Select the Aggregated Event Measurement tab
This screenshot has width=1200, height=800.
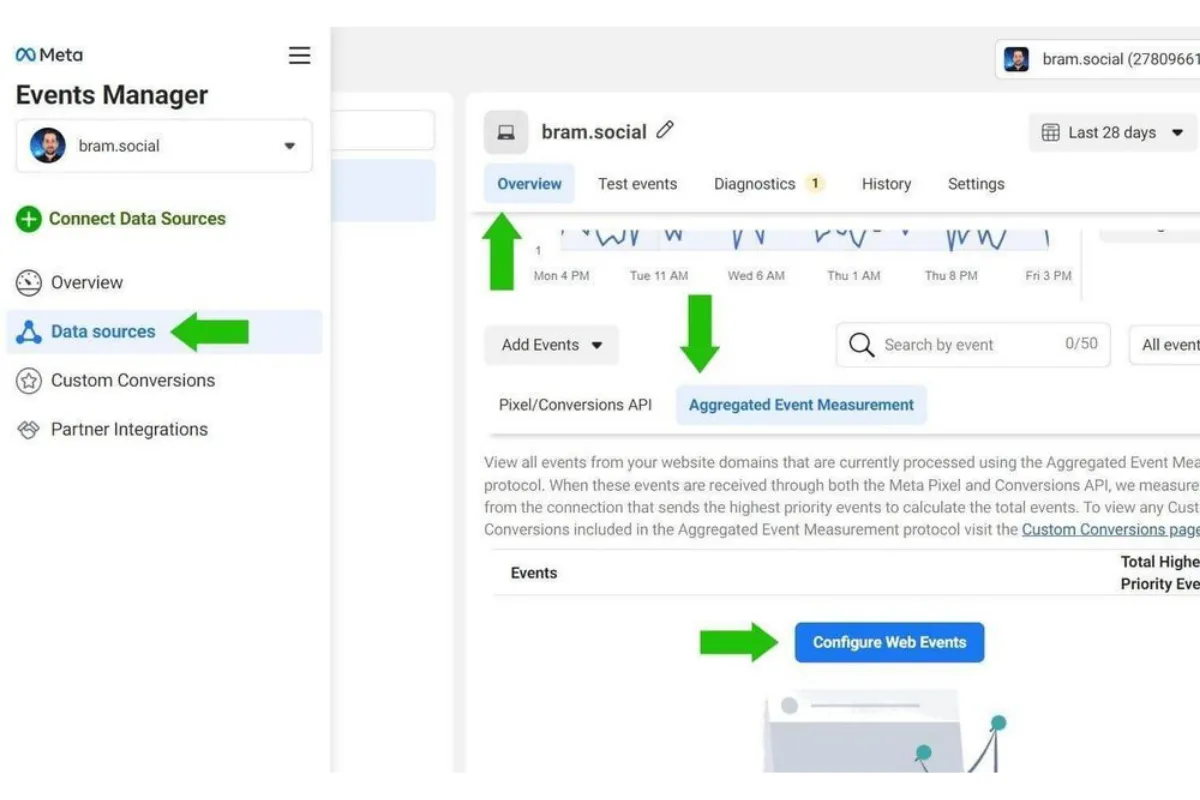801,405
